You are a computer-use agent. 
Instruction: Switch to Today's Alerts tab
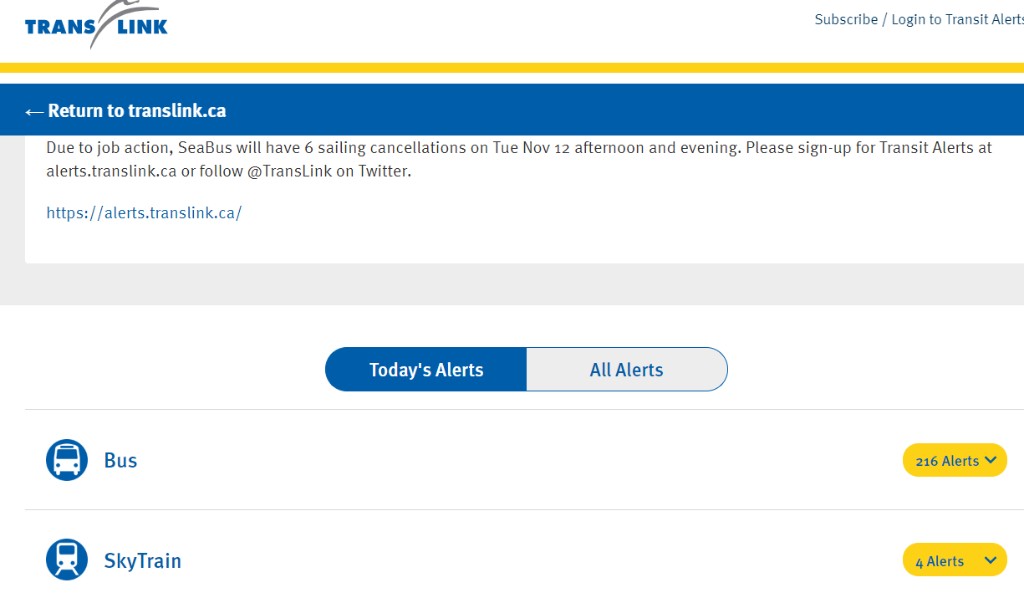pyautogui.click(x=426, y=370)
